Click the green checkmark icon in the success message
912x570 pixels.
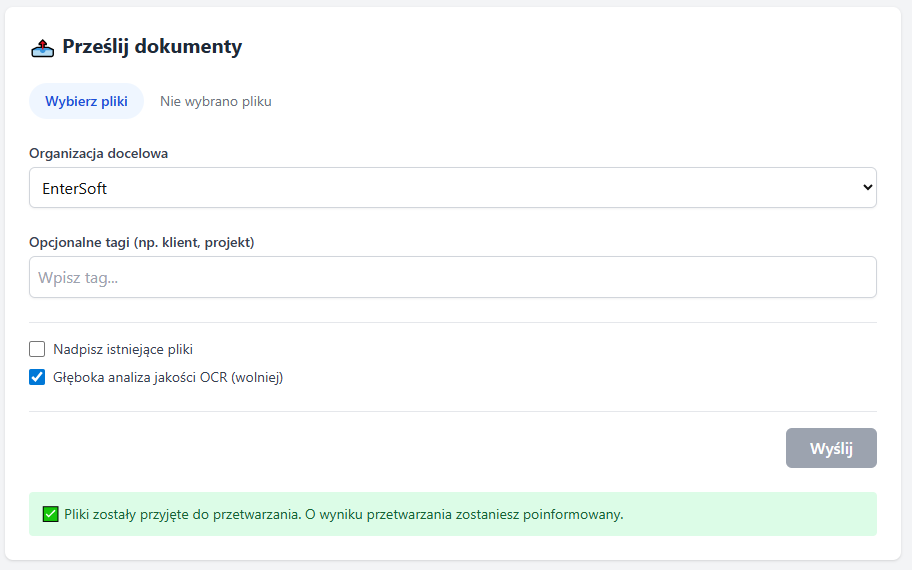[x=51, y=514]
